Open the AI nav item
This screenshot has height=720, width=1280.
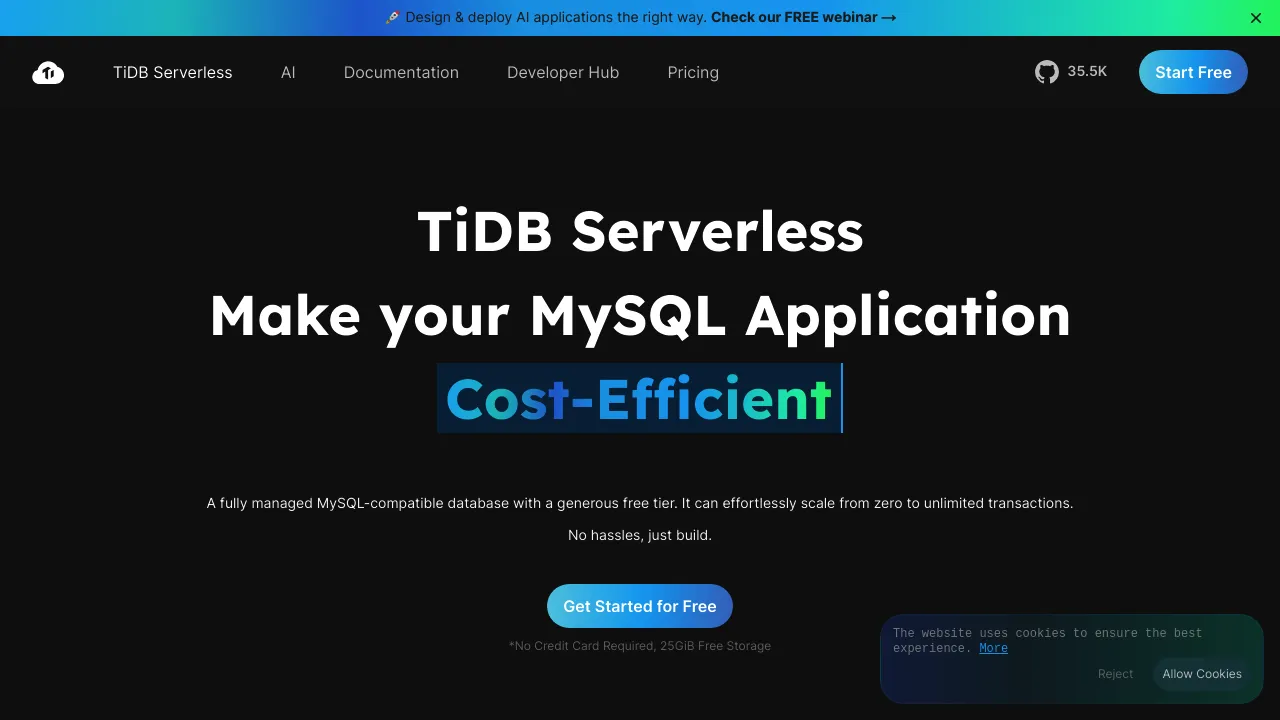(288, 72)
